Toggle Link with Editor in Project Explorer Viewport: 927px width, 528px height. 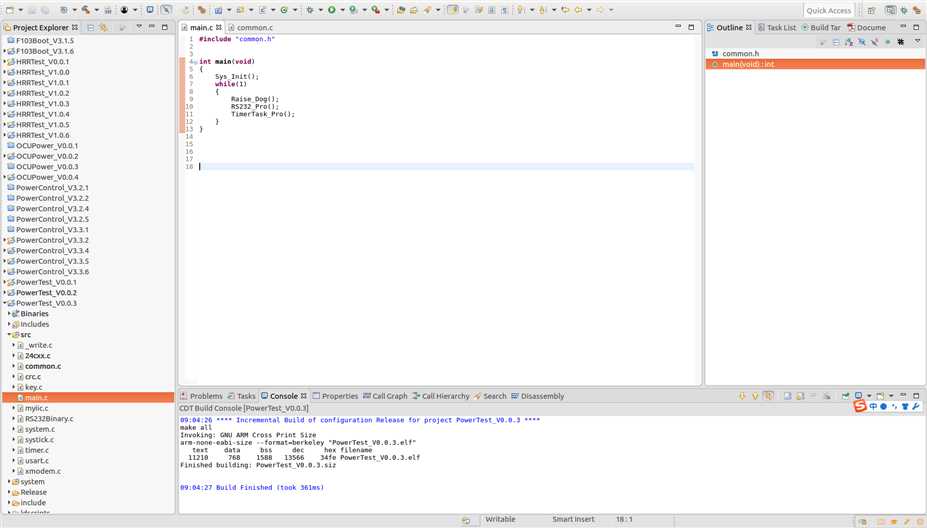tap(103, 27)
